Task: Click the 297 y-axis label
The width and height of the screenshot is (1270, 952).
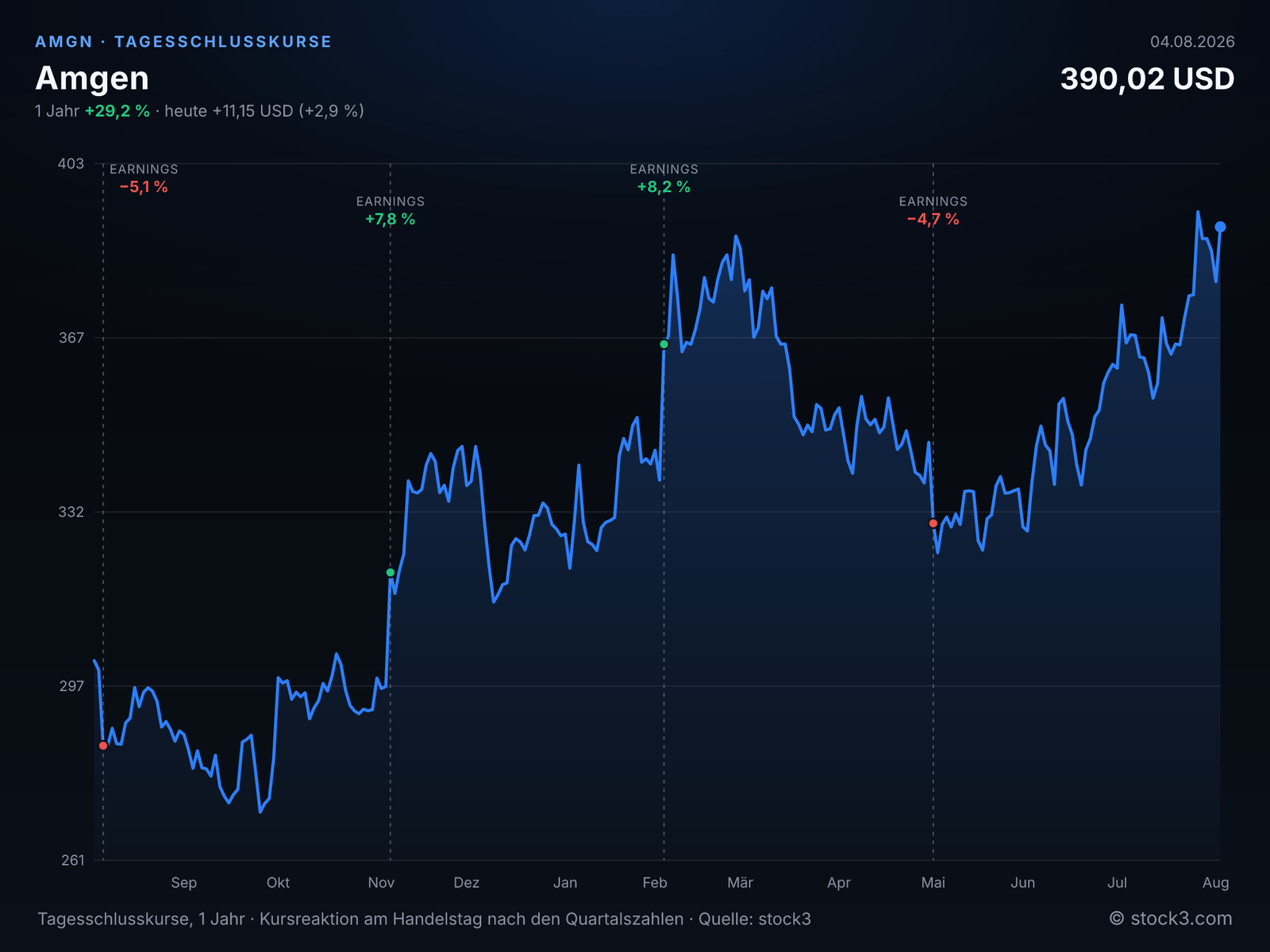Action: (x=71, y=686)
